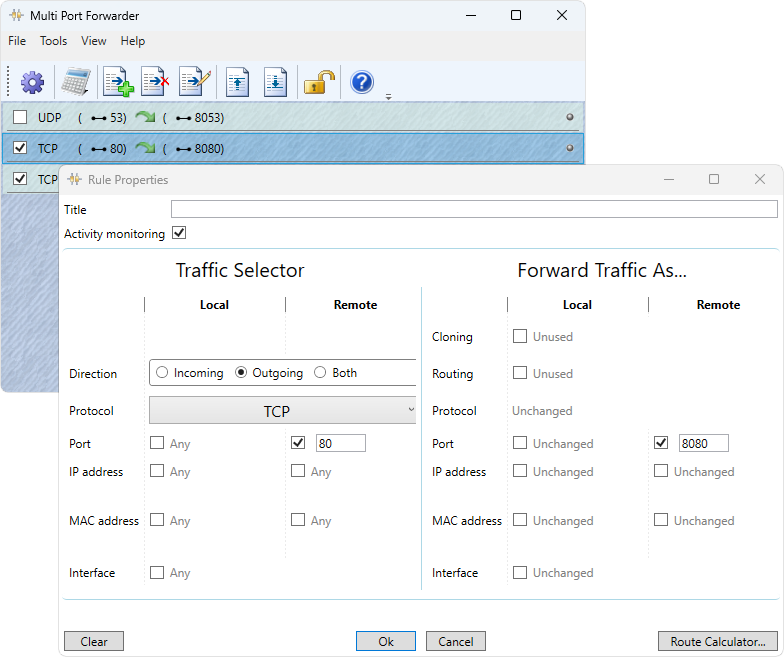Viewport: 784px width, 657px height.
Task: Open the File menu
Action: 17,41
